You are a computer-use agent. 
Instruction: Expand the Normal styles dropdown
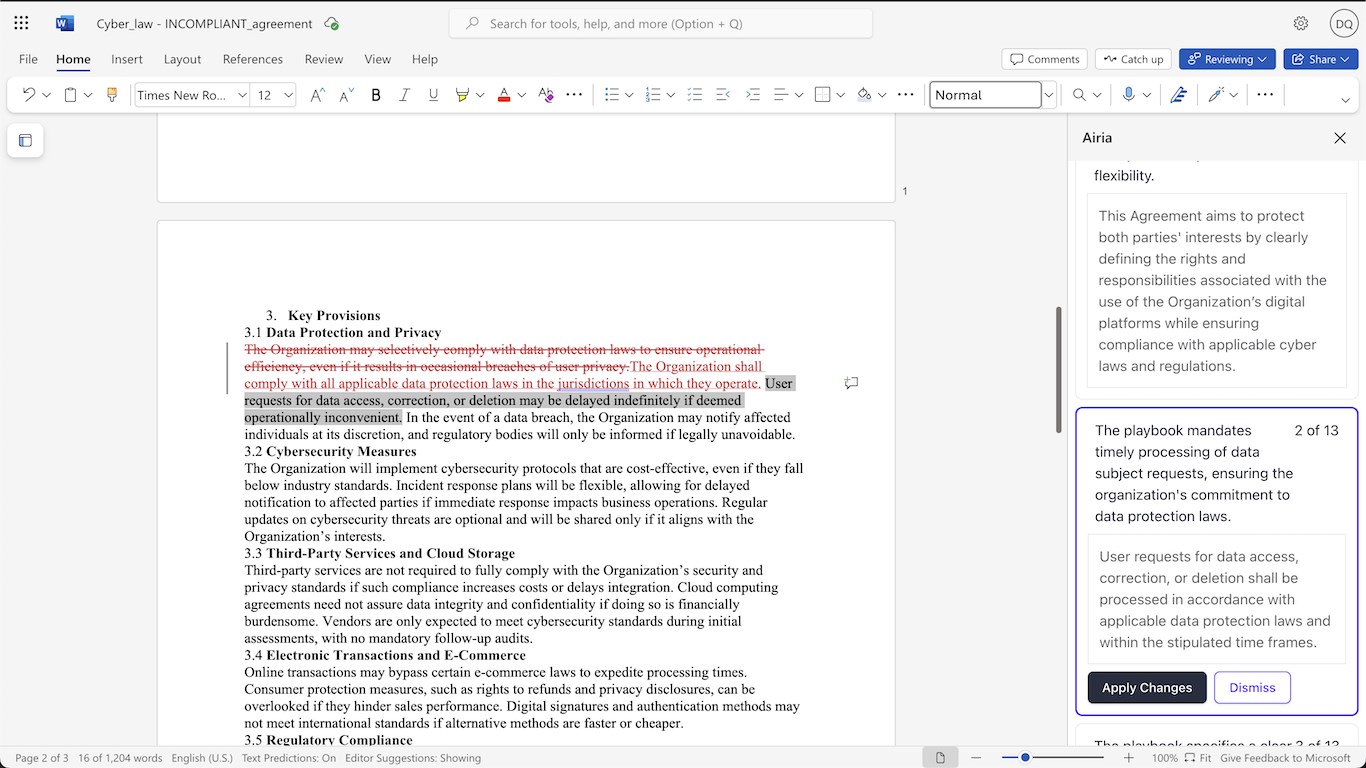(1048, 95)
